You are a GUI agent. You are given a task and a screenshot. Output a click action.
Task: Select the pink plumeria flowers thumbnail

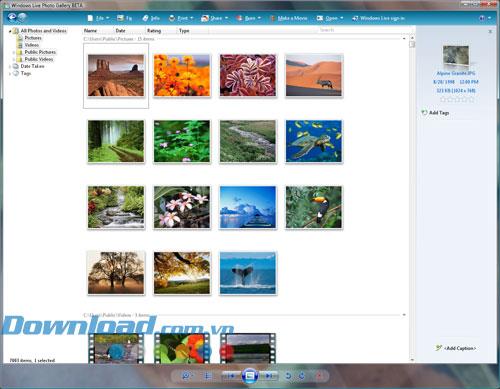click(182, 207)
